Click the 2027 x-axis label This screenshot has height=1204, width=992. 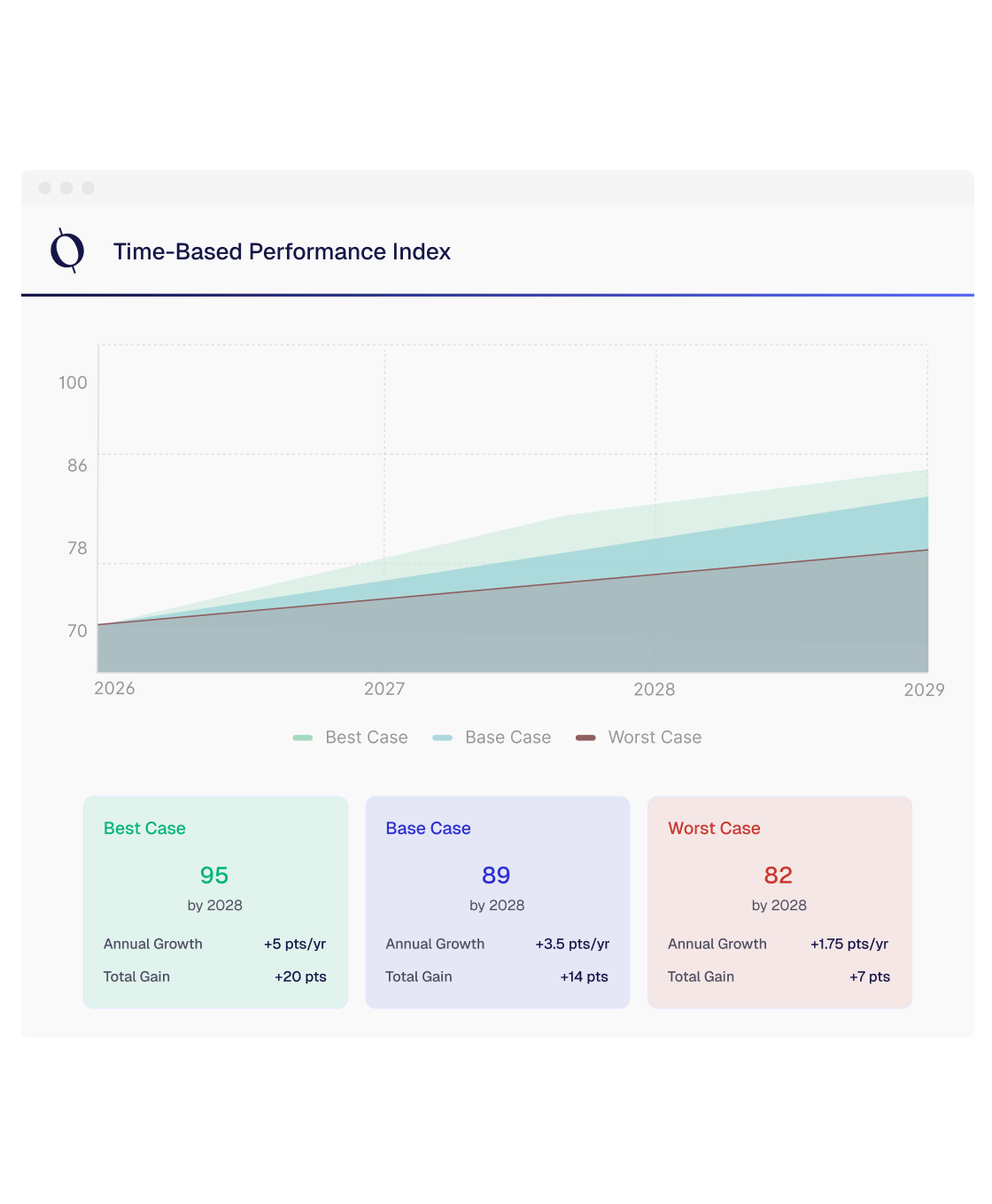coord(384,689)
